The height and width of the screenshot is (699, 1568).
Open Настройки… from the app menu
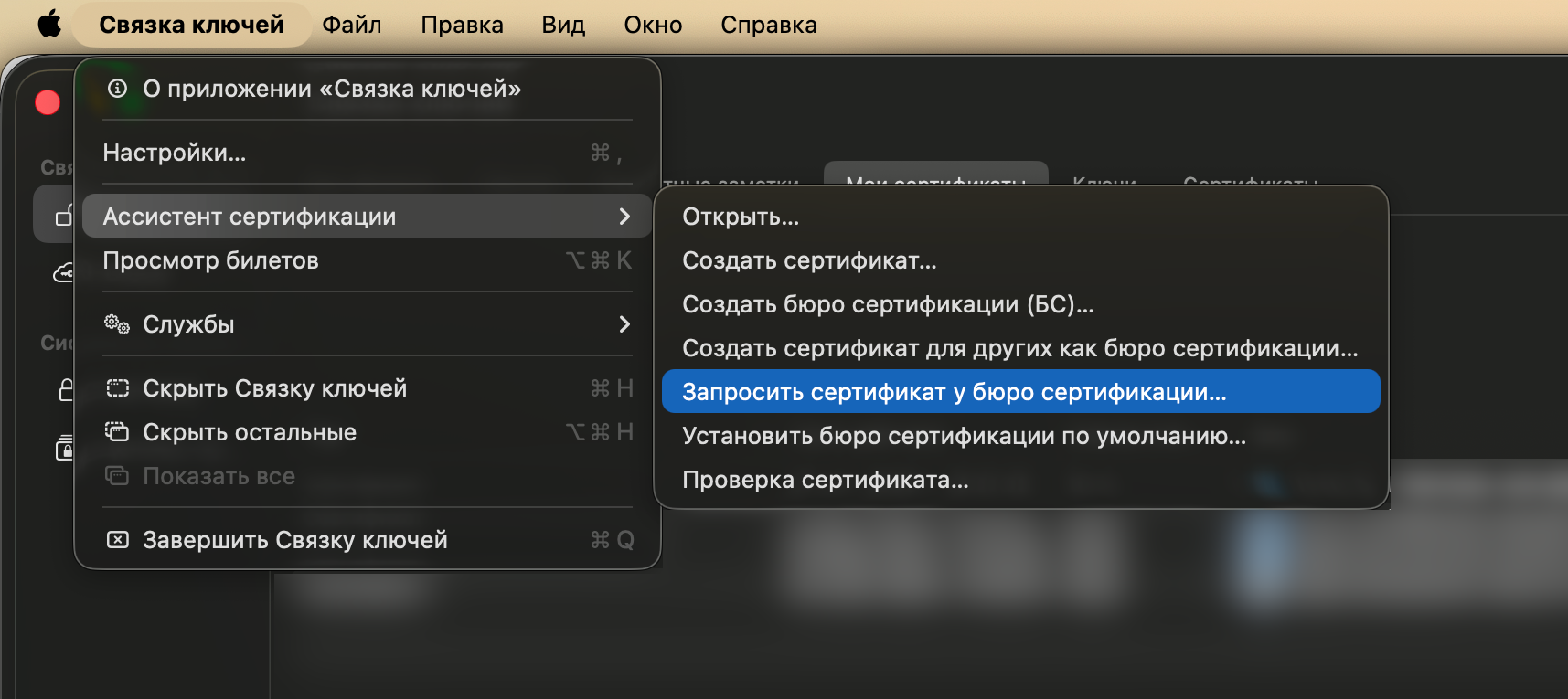pos(175,153)
